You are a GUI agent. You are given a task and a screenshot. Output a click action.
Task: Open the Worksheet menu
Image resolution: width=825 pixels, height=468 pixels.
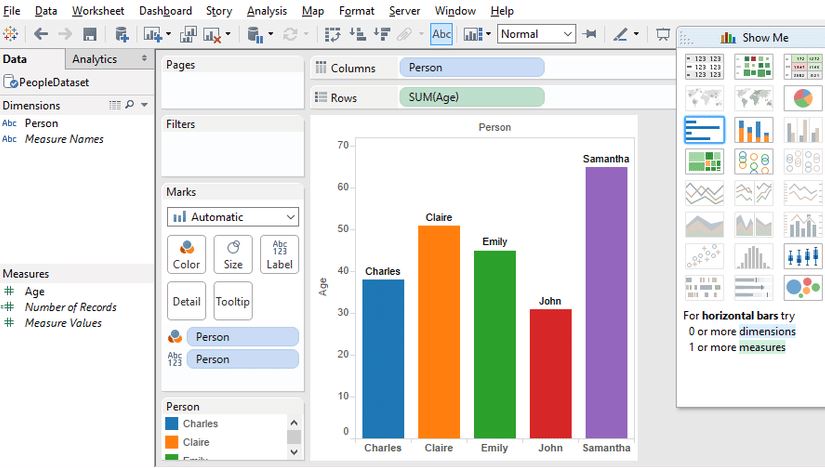click(98, 11)
